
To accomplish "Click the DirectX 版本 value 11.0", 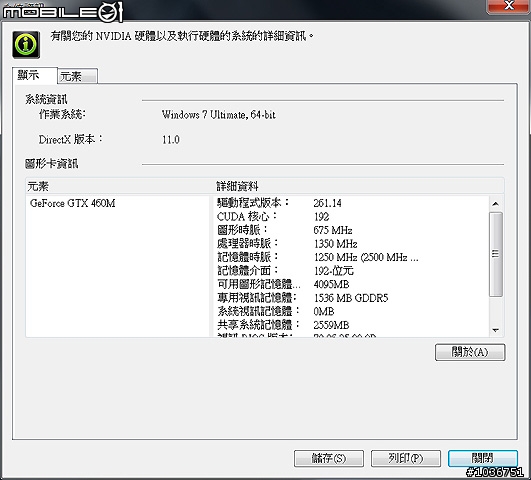I will 171,140.
